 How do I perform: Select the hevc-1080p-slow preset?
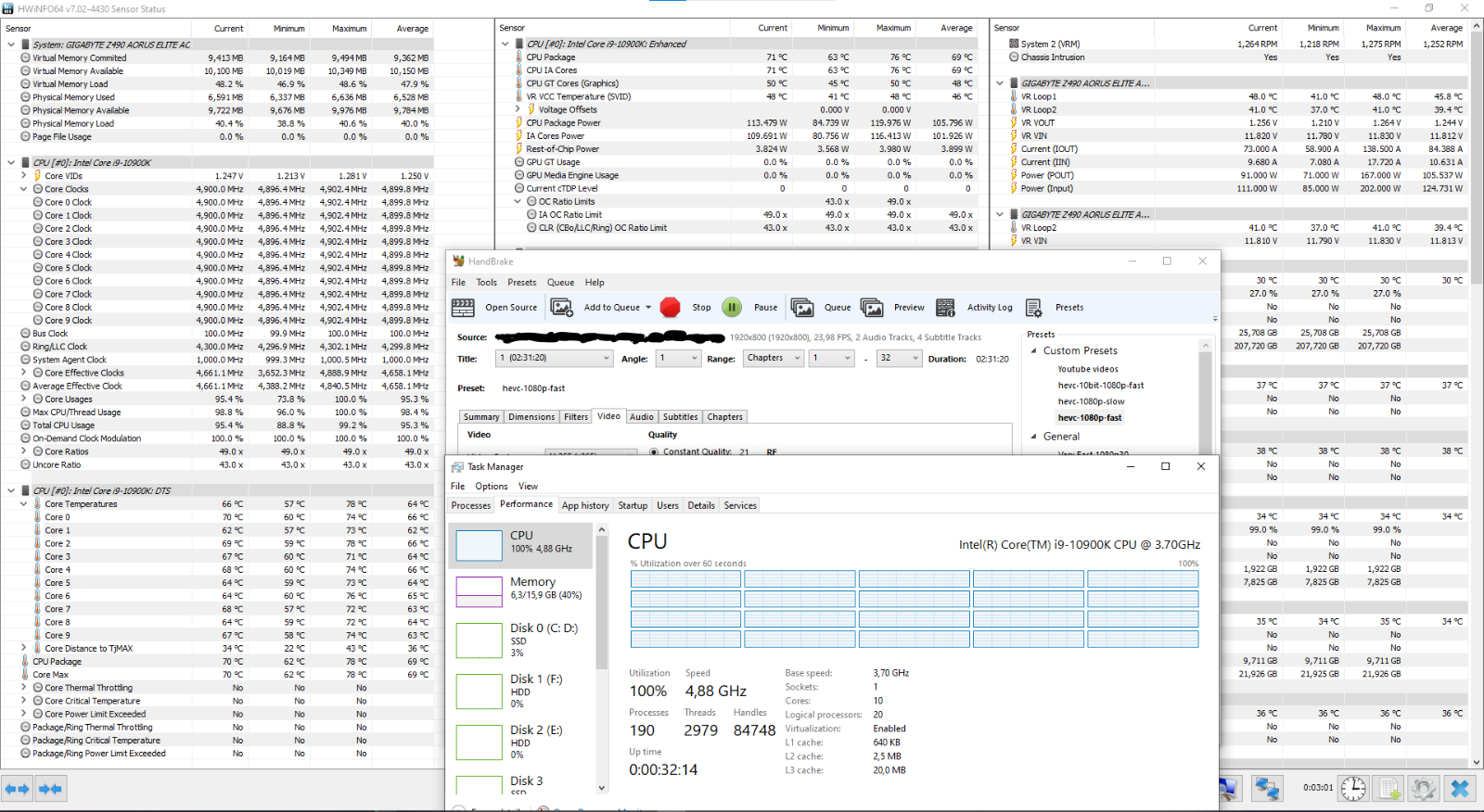[x=1091, y=401]
